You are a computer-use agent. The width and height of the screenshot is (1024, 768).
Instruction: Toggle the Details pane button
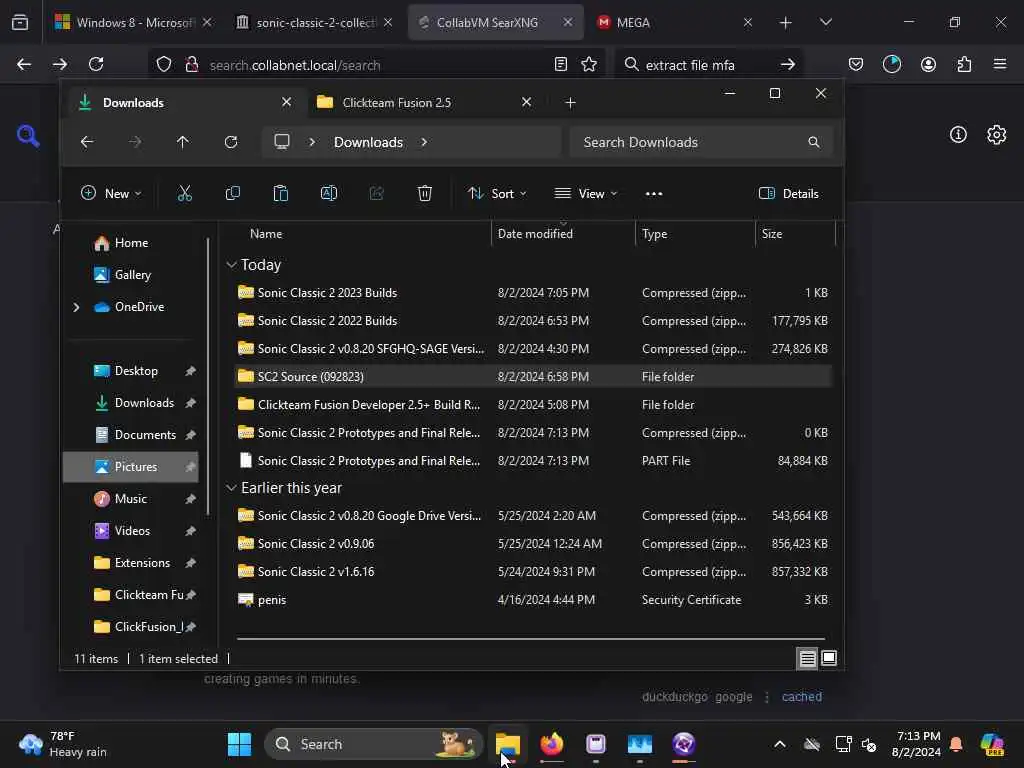click(788, 193)
